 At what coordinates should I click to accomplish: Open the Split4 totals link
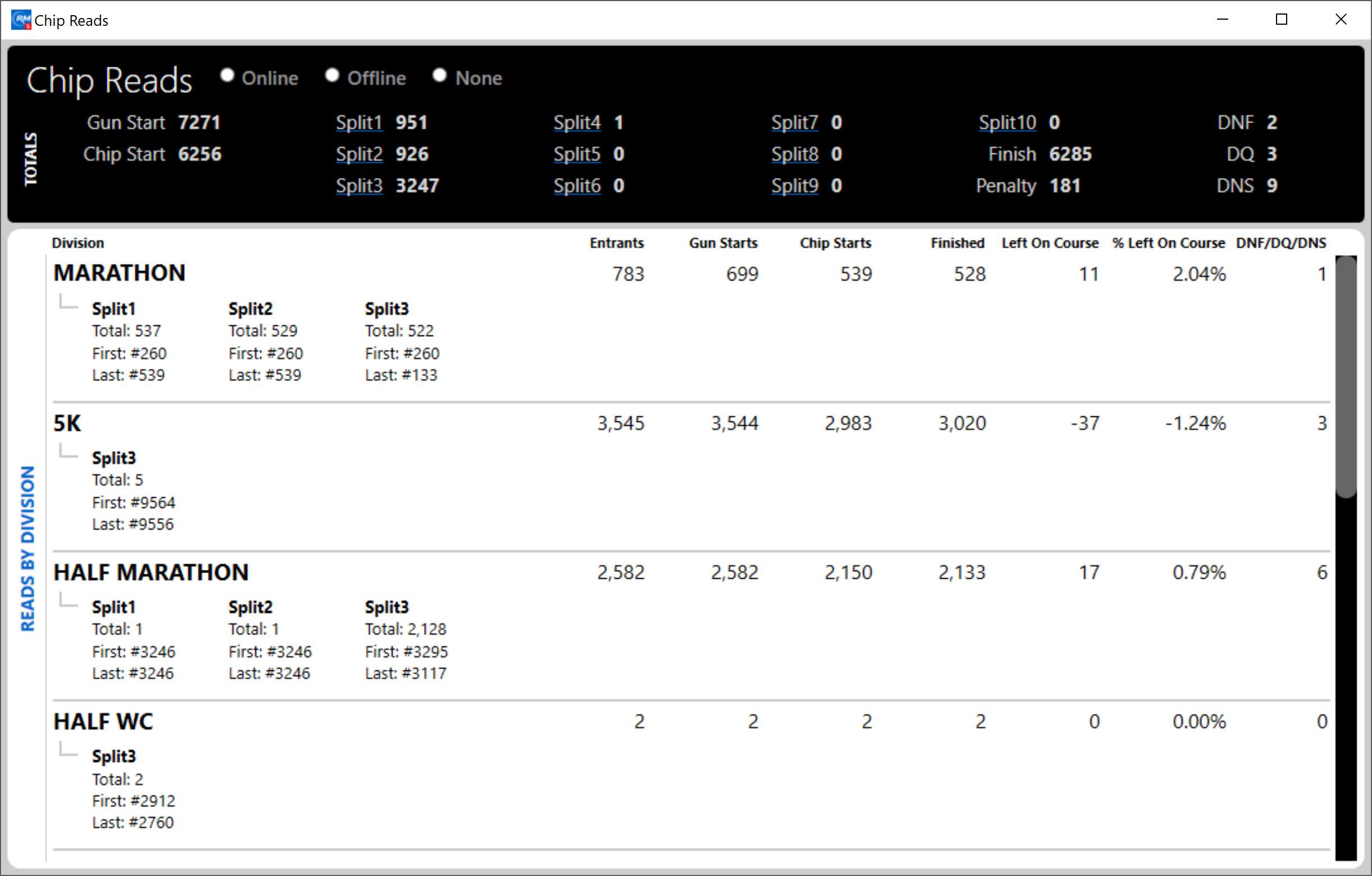pos(577,122)
